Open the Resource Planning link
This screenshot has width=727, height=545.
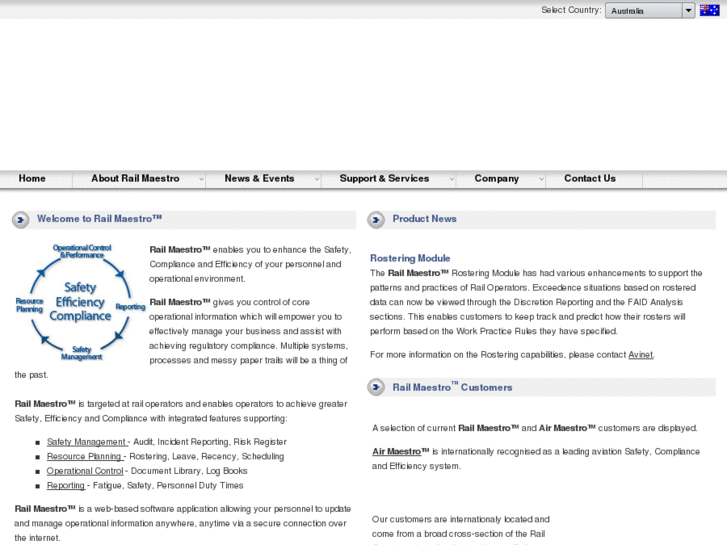click(x=85, y=456)
